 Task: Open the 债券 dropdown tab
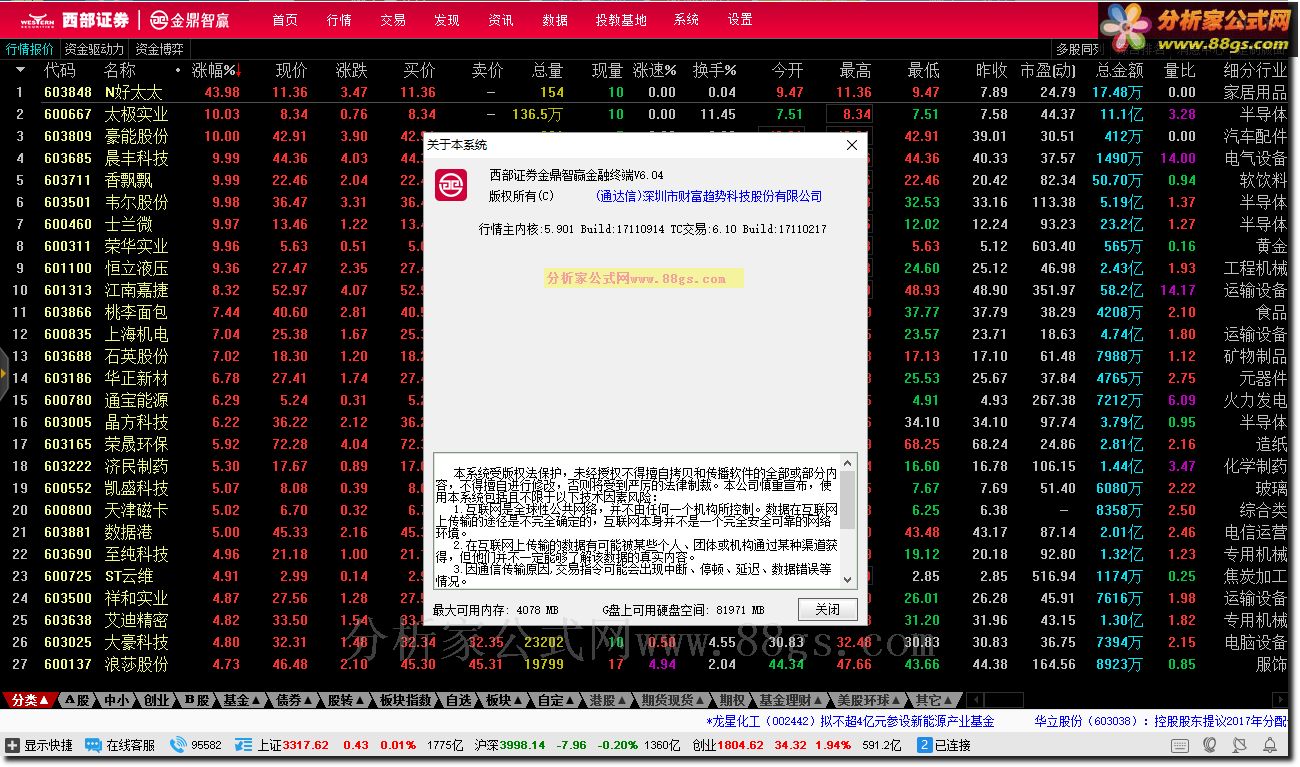point(294,700)
